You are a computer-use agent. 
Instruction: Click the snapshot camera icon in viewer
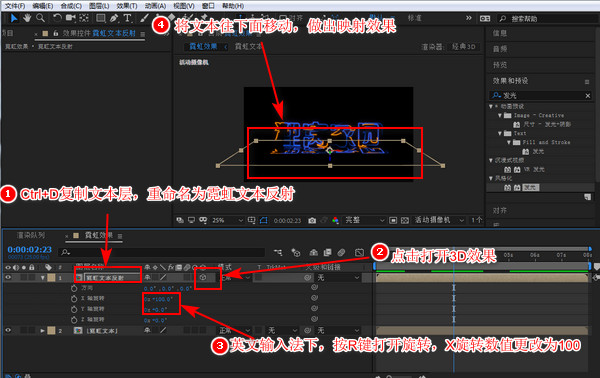tap(312, 220)
